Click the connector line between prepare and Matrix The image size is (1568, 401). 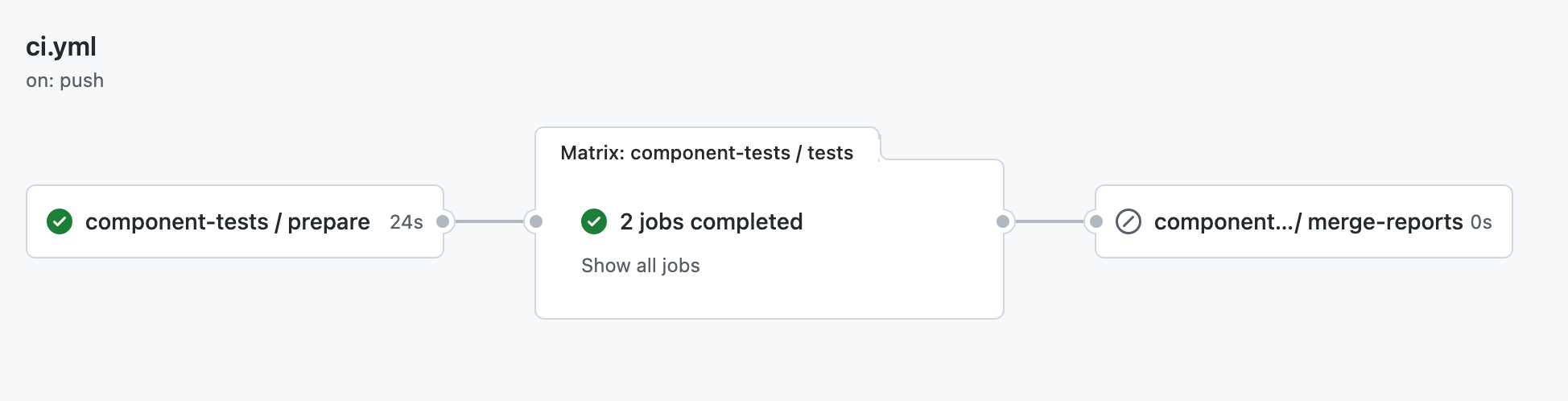(489, 221)
